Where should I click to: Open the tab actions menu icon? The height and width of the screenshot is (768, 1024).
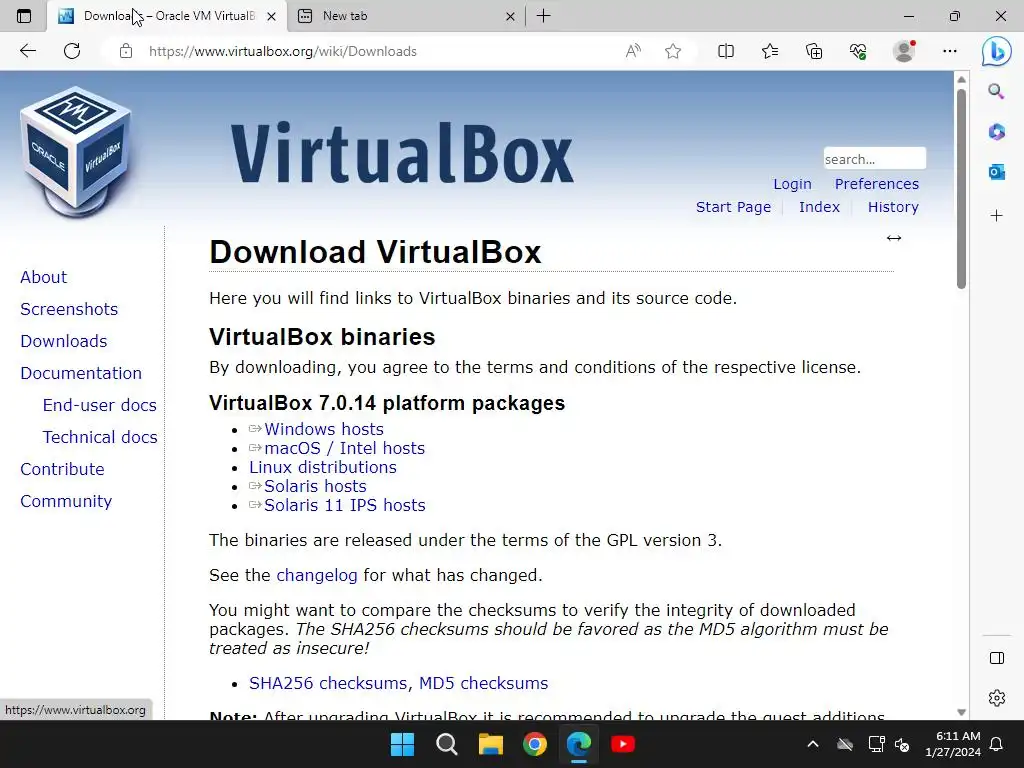point(24,16)
